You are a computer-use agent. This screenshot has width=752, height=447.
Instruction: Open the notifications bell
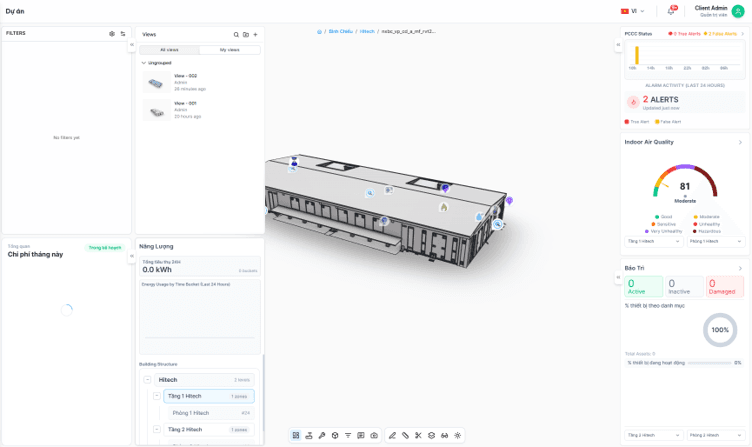671,11
